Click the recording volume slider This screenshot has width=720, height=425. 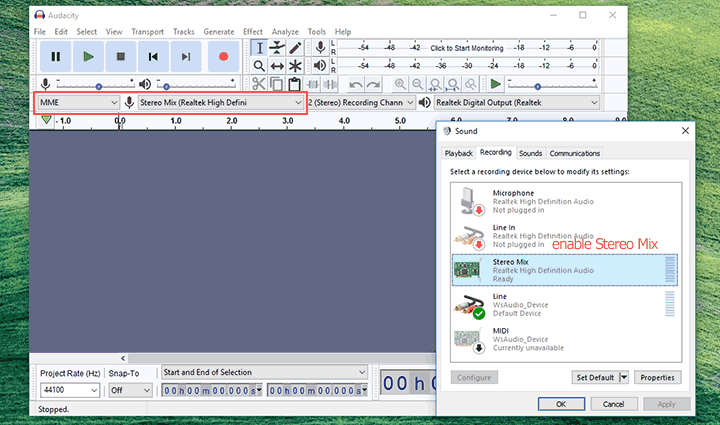click(98, 85)
